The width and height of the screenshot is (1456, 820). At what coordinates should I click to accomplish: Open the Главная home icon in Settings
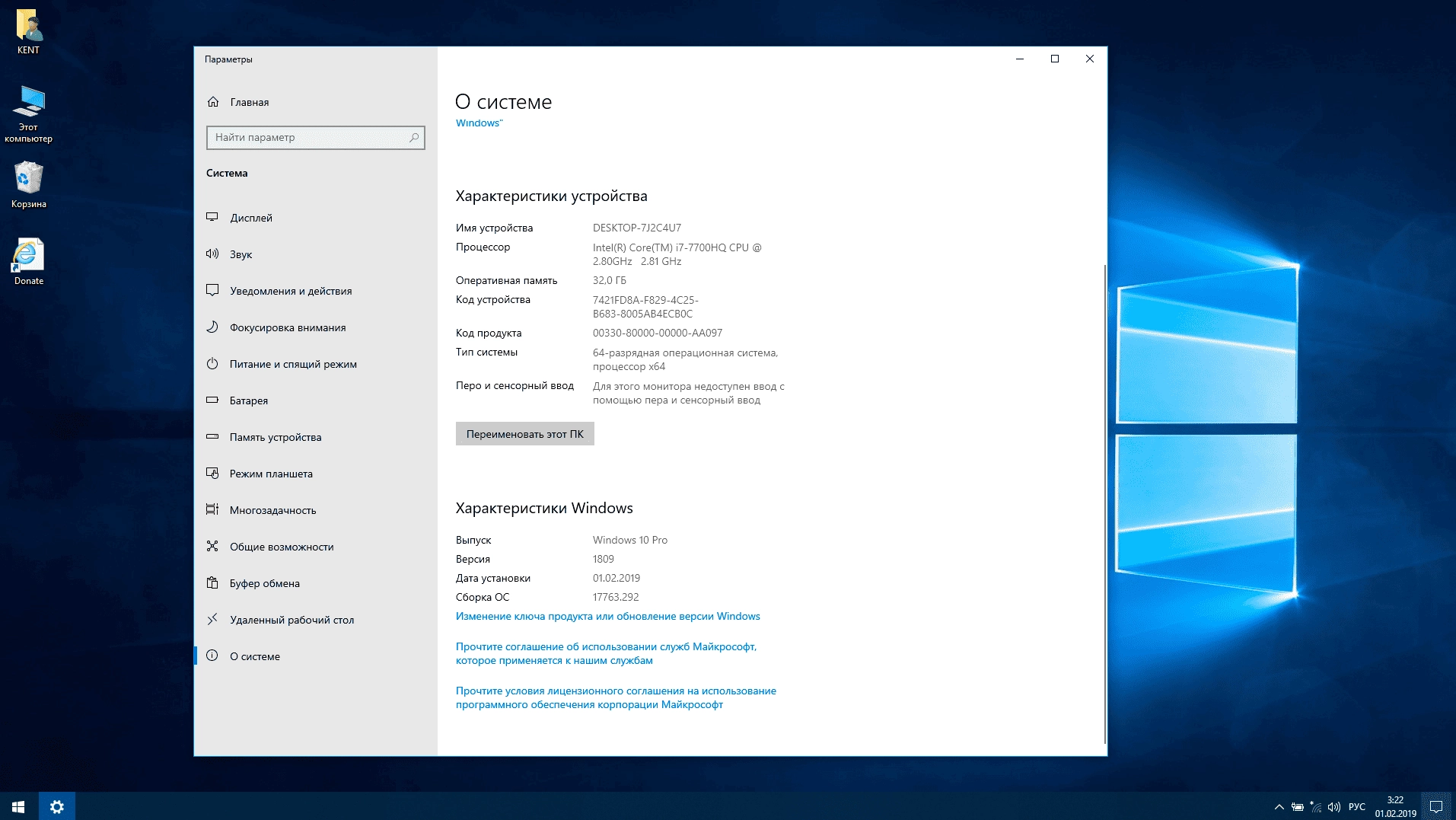coord(213,102)
